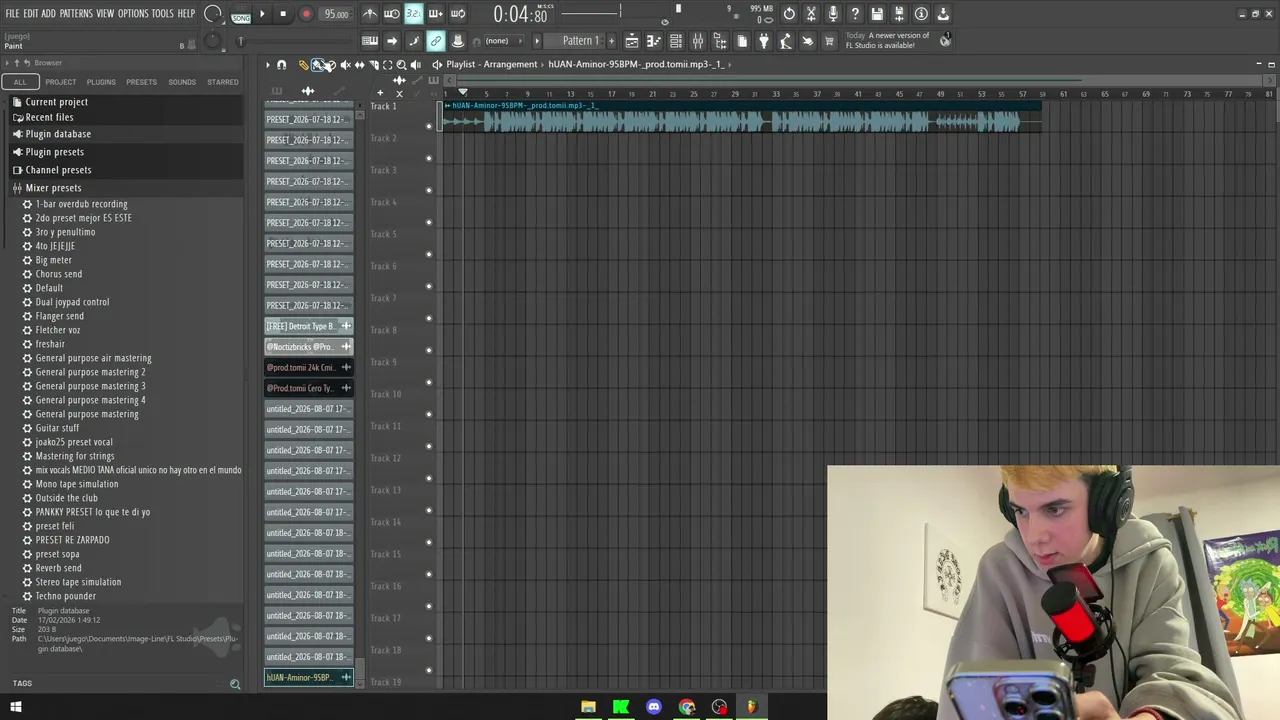Open the TOOLS menu

point(162,14)
